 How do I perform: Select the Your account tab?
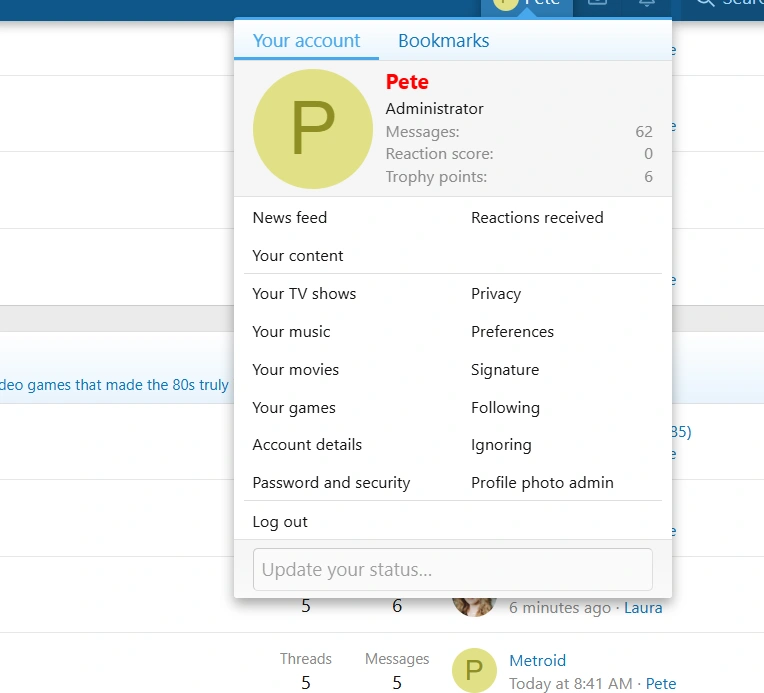pyautogui.click(x=306, y=41)
